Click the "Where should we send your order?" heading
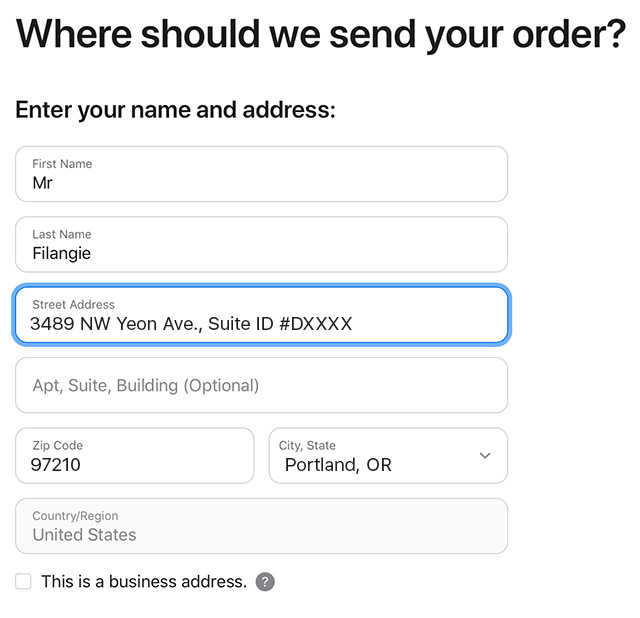 tap(320, 34)
